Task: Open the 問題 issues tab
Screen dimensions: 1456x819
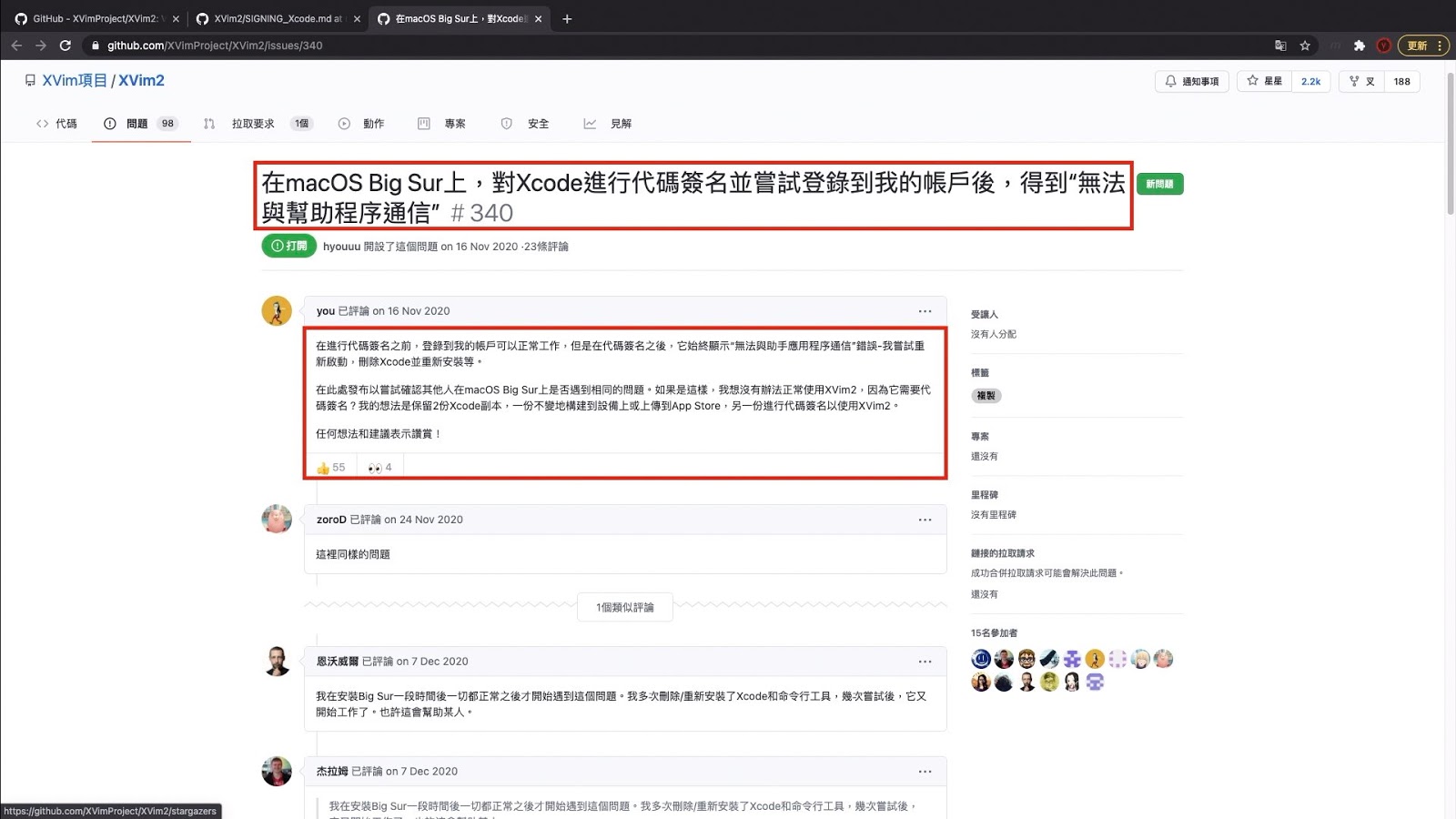Action: pos(140,124)
